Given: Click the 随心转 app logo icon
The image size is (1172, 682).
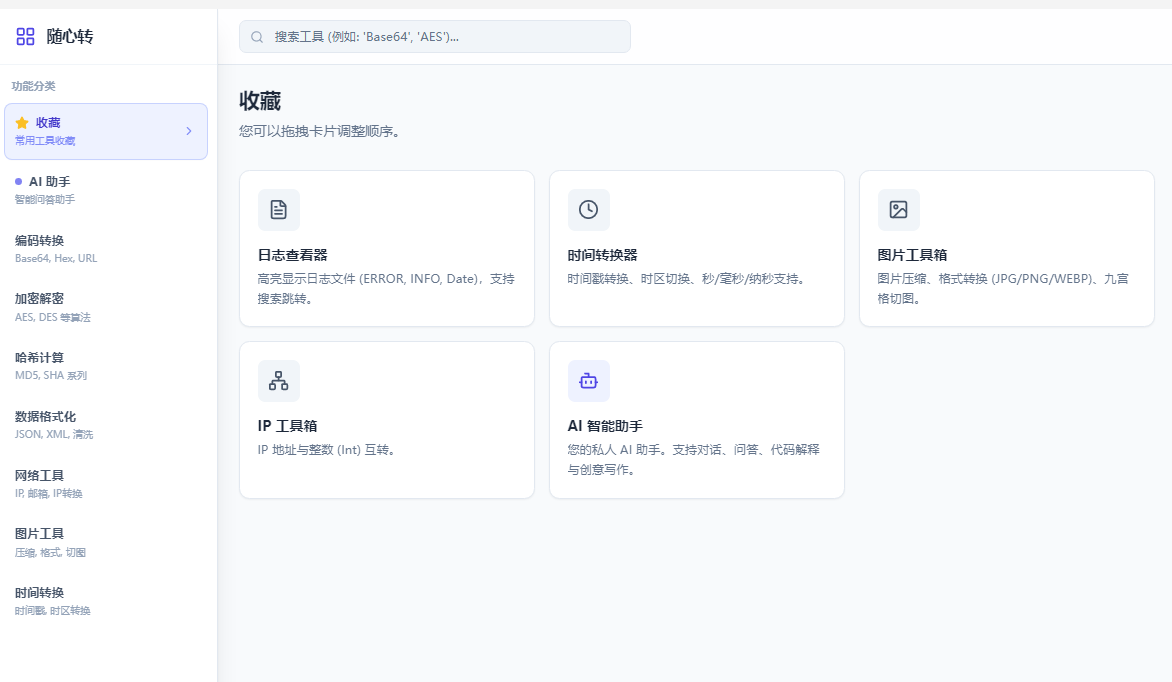Looking at the screenshot, I should 25,37.
